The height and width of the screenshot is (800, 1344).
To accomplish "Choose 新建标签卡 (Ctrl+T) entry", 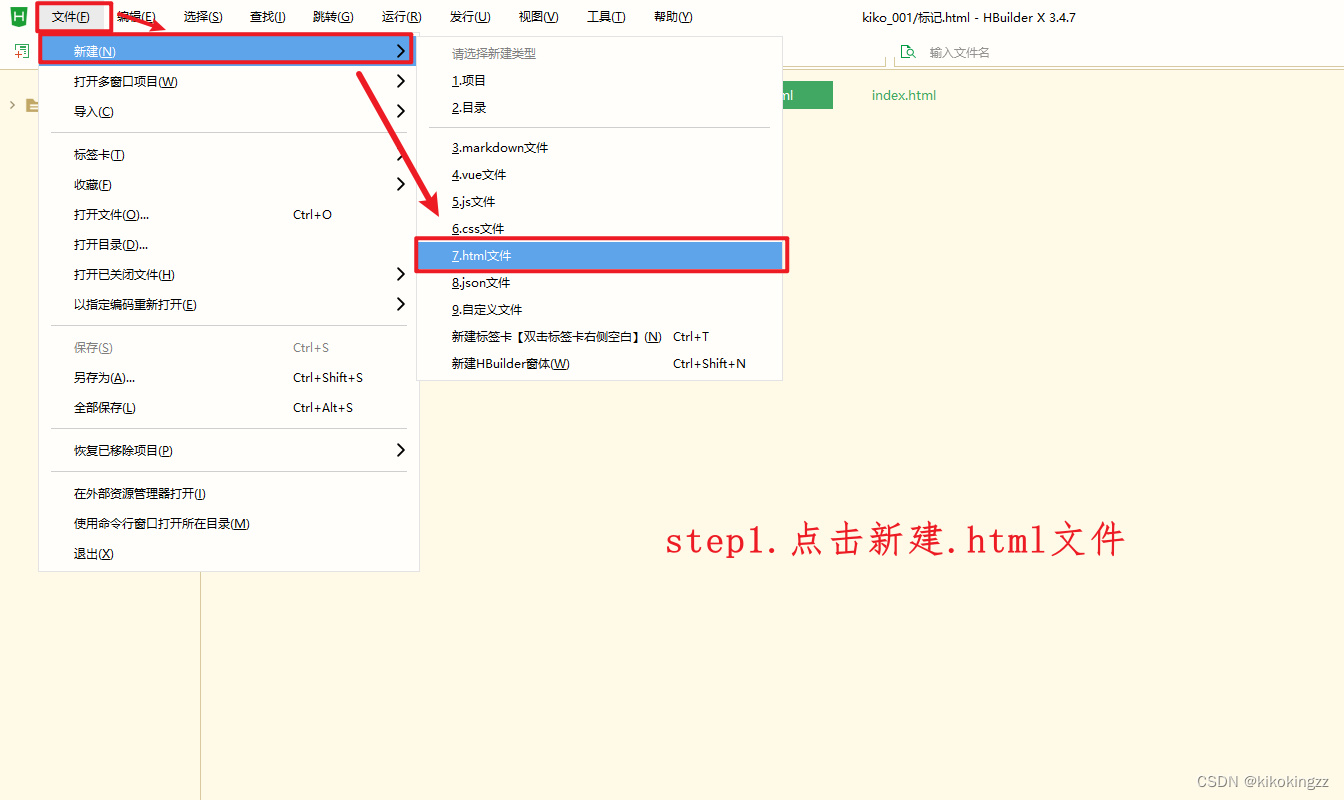I will 599,336.
